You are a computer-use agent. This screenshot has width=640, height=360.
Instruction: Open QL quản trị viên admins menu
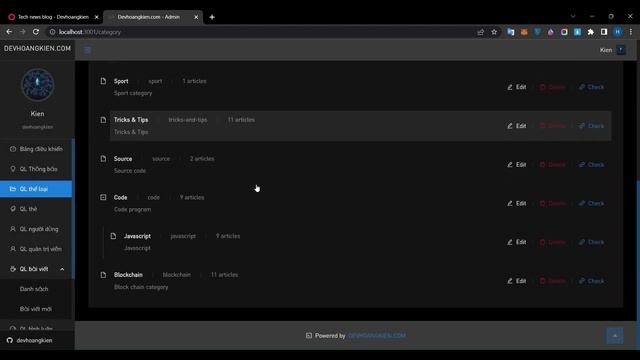tap(36, 249)
